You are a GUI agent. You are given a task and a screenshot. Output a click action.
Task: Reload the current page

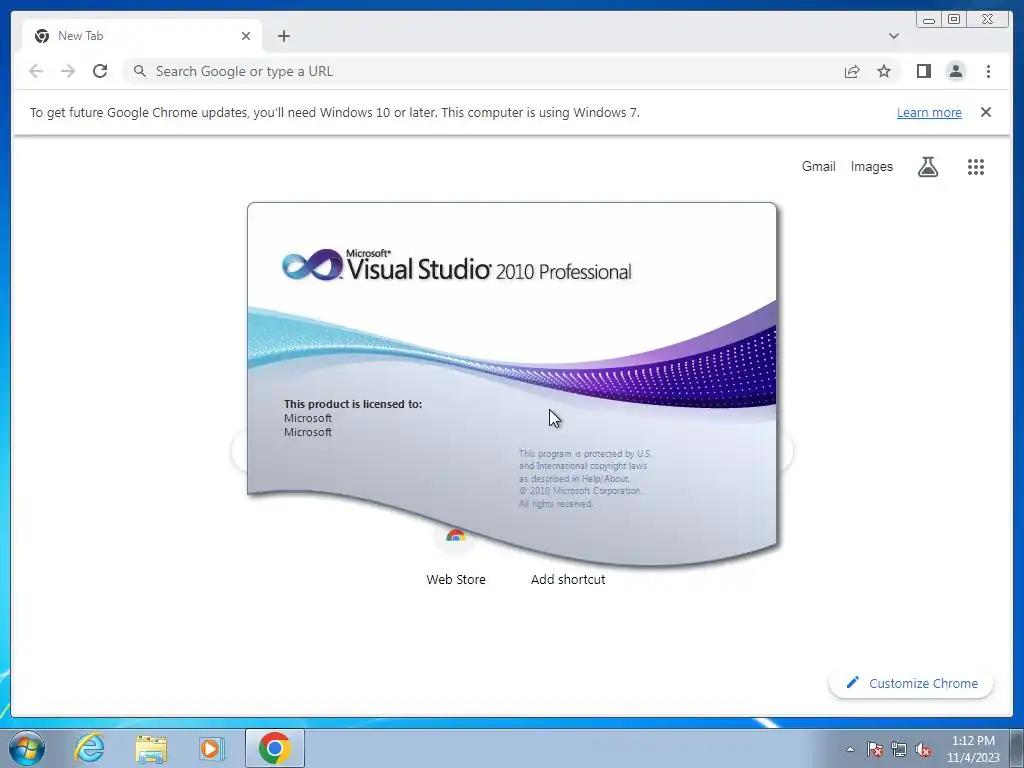point(100,71)
